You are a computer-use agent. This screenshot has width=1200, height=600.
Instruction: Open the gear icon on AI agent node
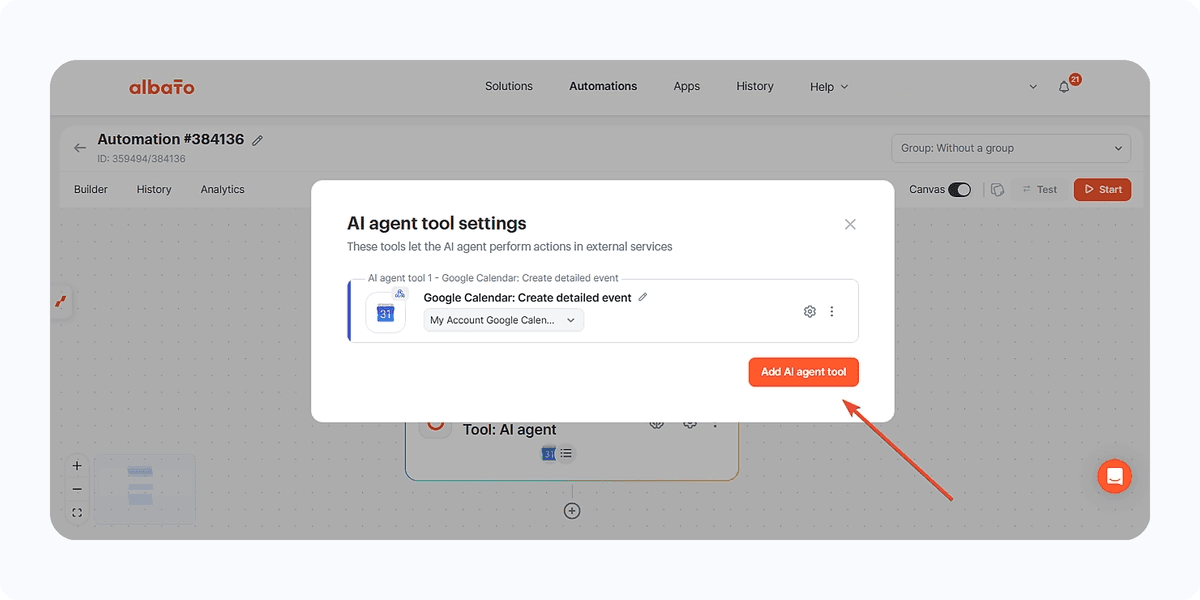(x=689, y=423)
